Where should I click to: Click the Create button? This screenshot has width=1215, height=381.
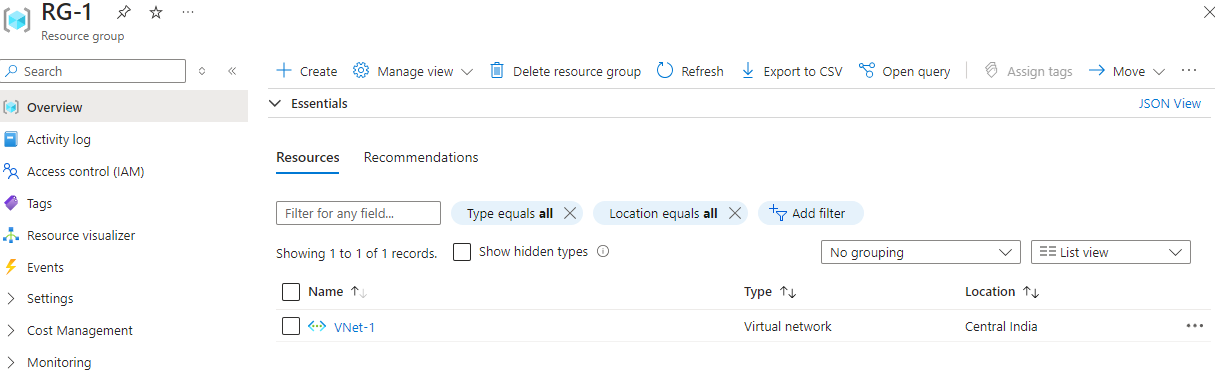point(307,71)
